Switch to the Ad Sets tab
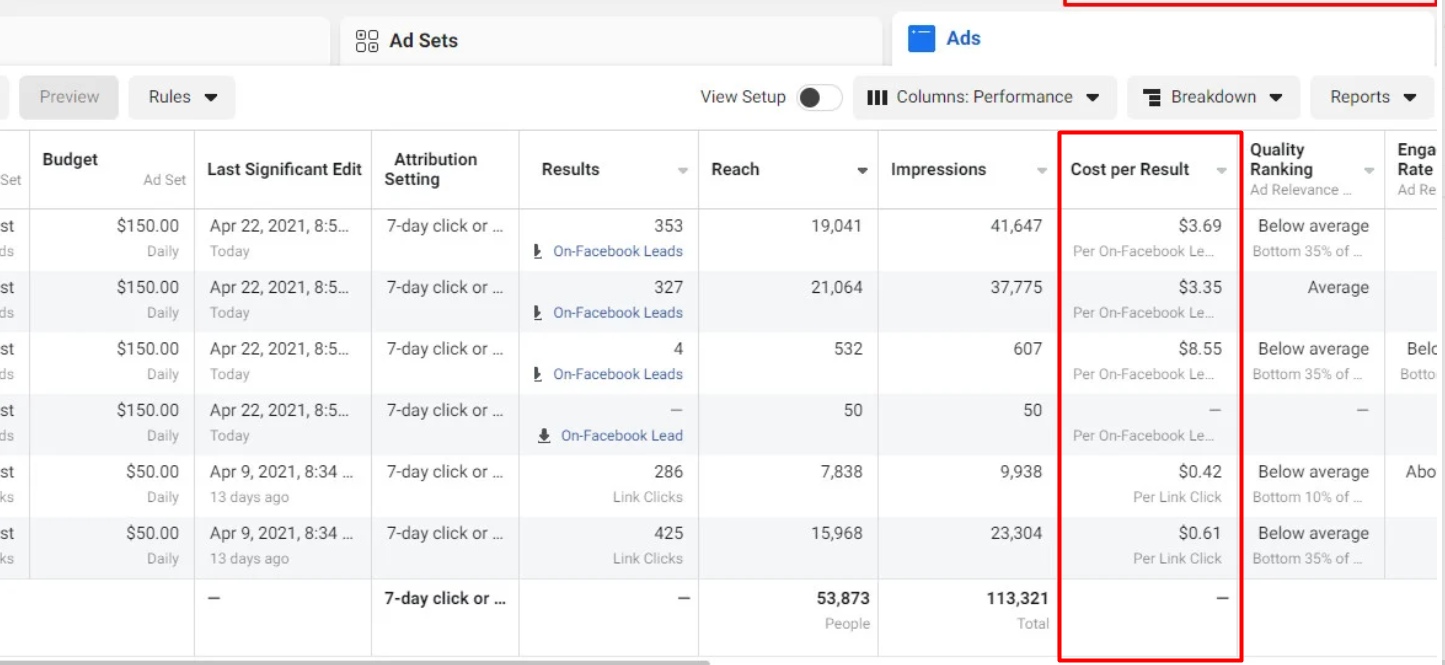 [423, 41]
